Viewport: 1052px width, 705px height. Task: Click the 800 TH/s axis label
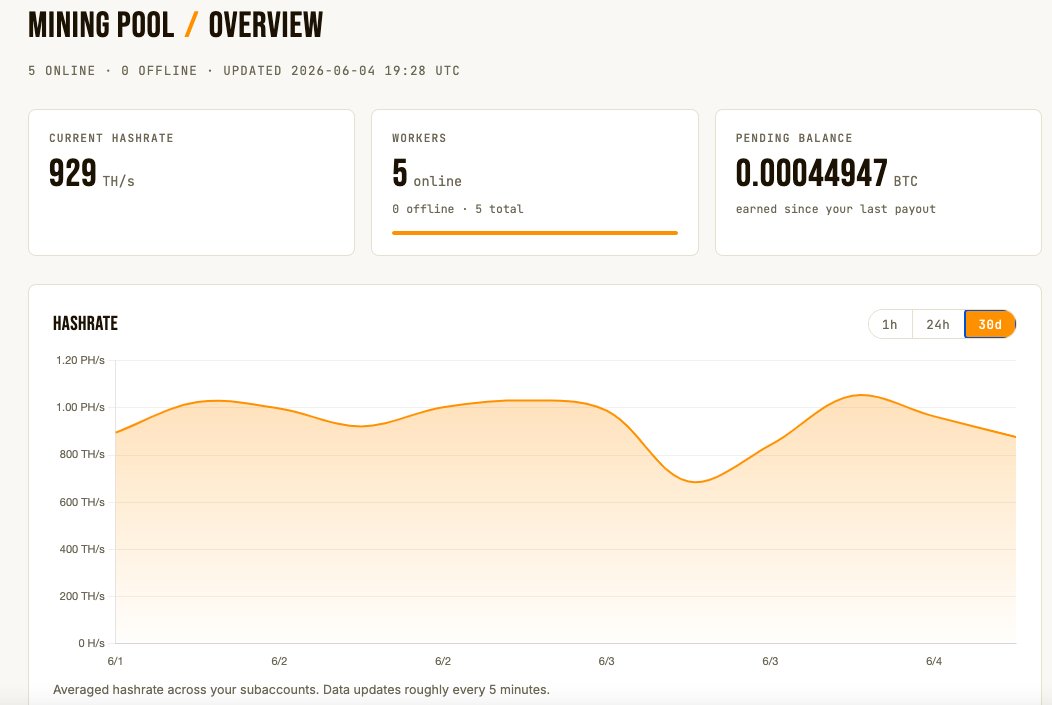[82, 454]
